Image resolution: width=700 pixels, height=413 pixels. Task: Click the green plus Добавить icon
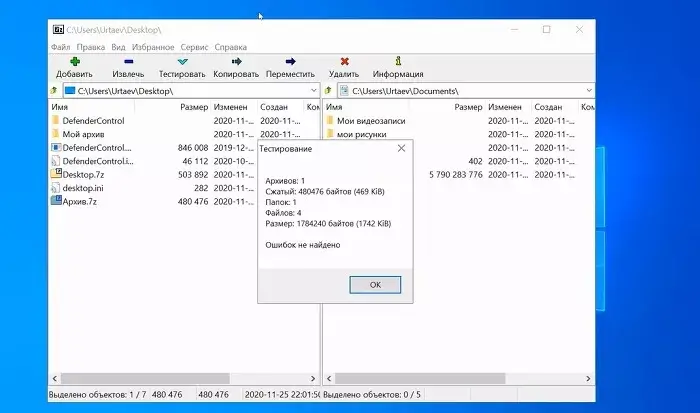pos(74,61)
